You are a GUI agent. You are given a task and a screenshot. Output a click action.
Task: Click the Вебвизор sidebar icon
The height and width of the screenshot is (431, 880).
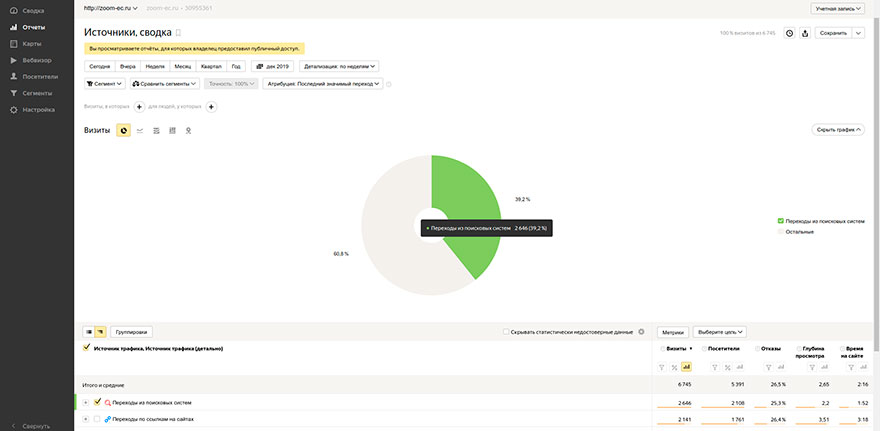pos(13,60)
